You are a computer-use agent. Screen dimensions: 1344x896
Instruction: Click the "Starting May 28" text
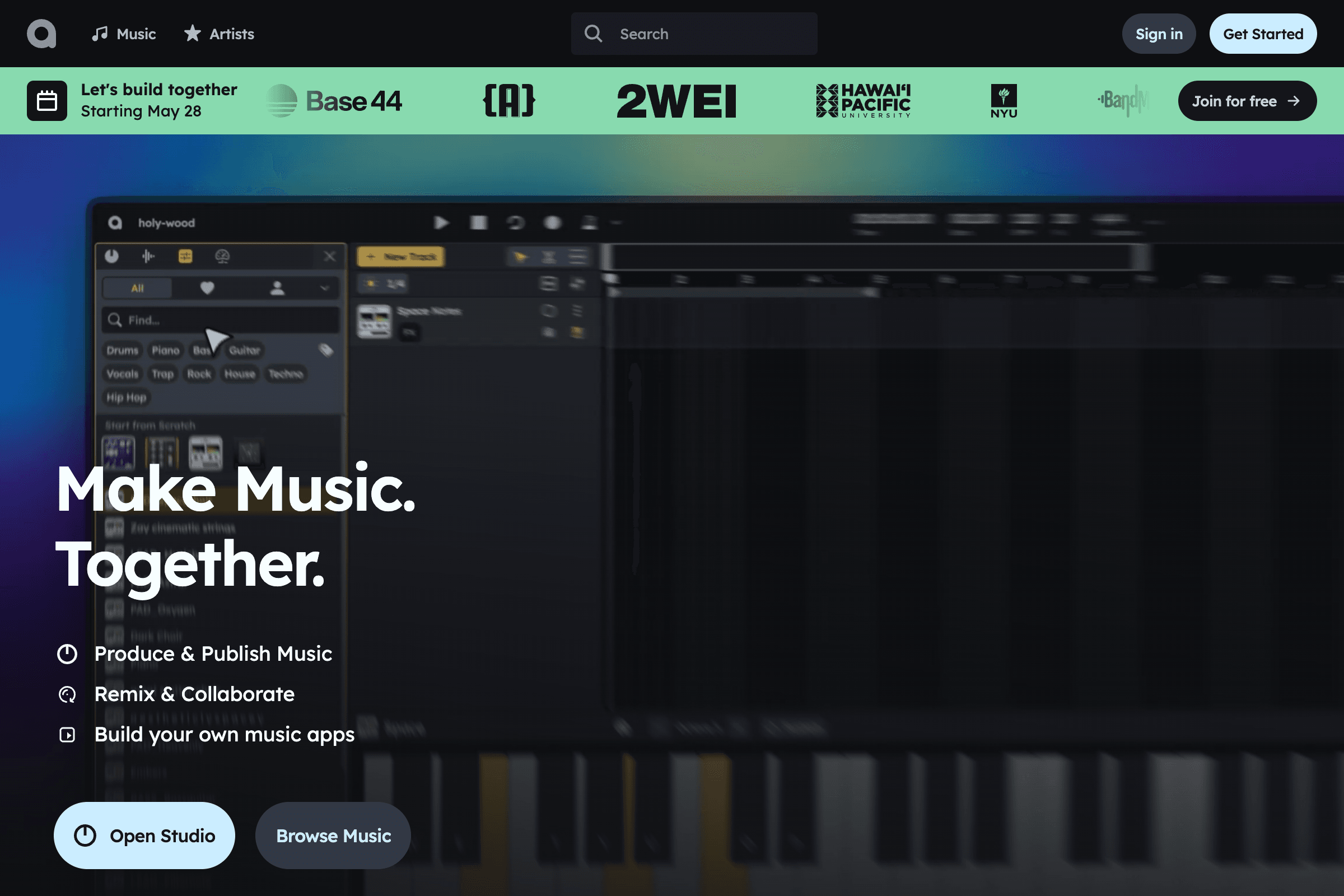(x=141, y=111)
